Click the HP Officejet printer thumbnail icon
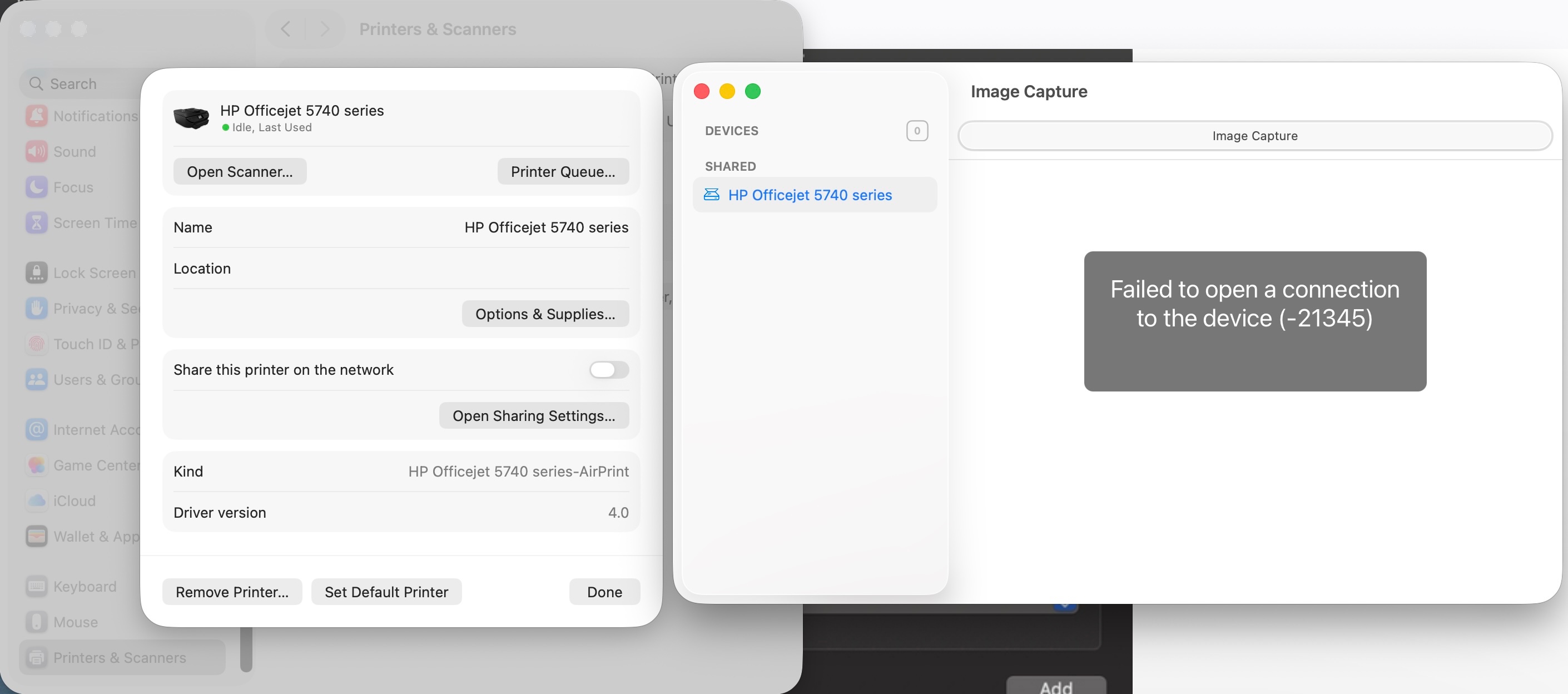This screenshot has height=694, width=1568. point(191,117)
